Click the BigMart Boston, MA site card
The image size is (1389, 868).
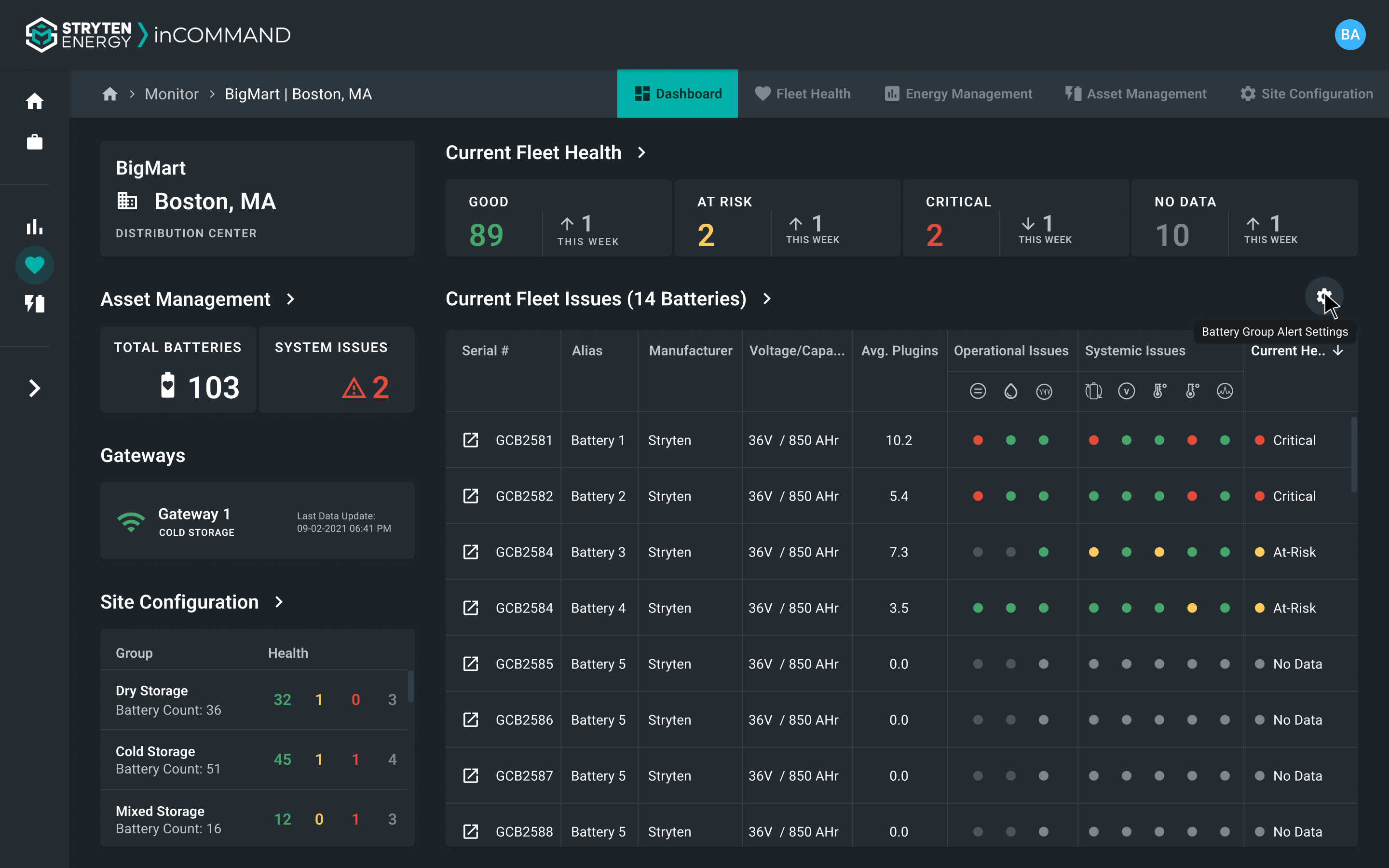click(257, 199)
